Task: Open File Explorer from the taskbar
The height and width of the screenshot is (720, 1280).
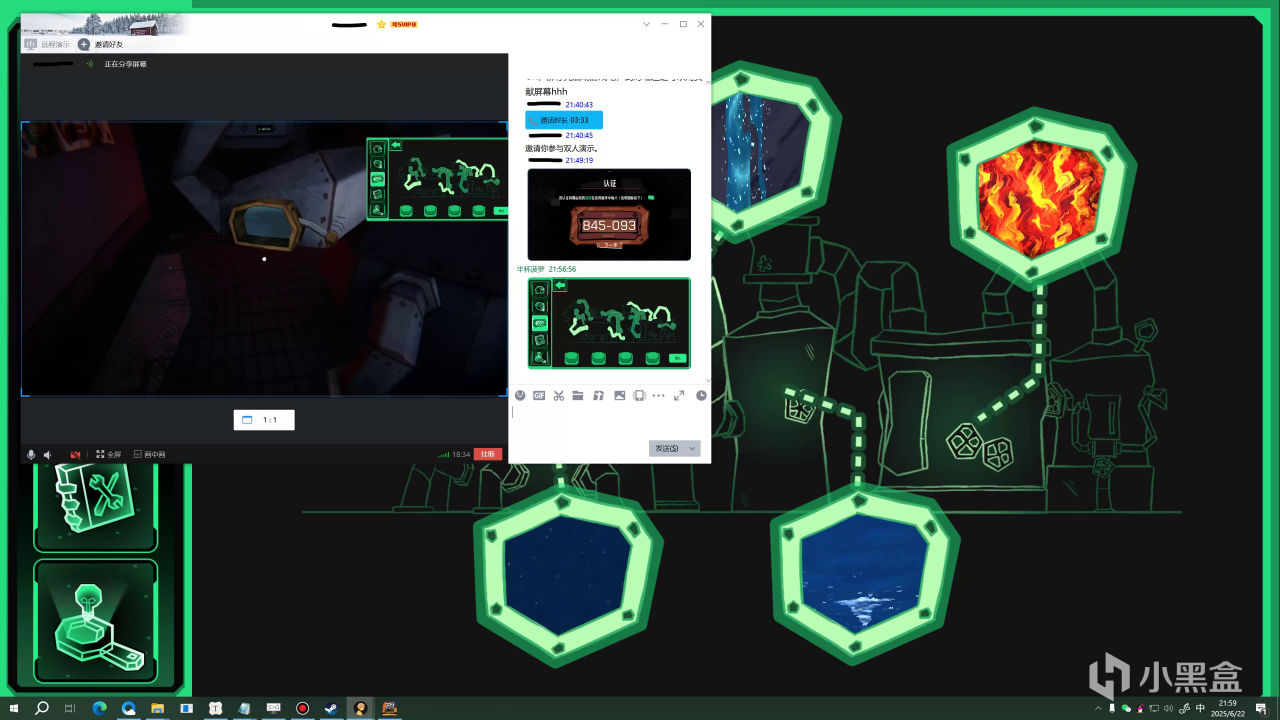Action: pos(157,708)
